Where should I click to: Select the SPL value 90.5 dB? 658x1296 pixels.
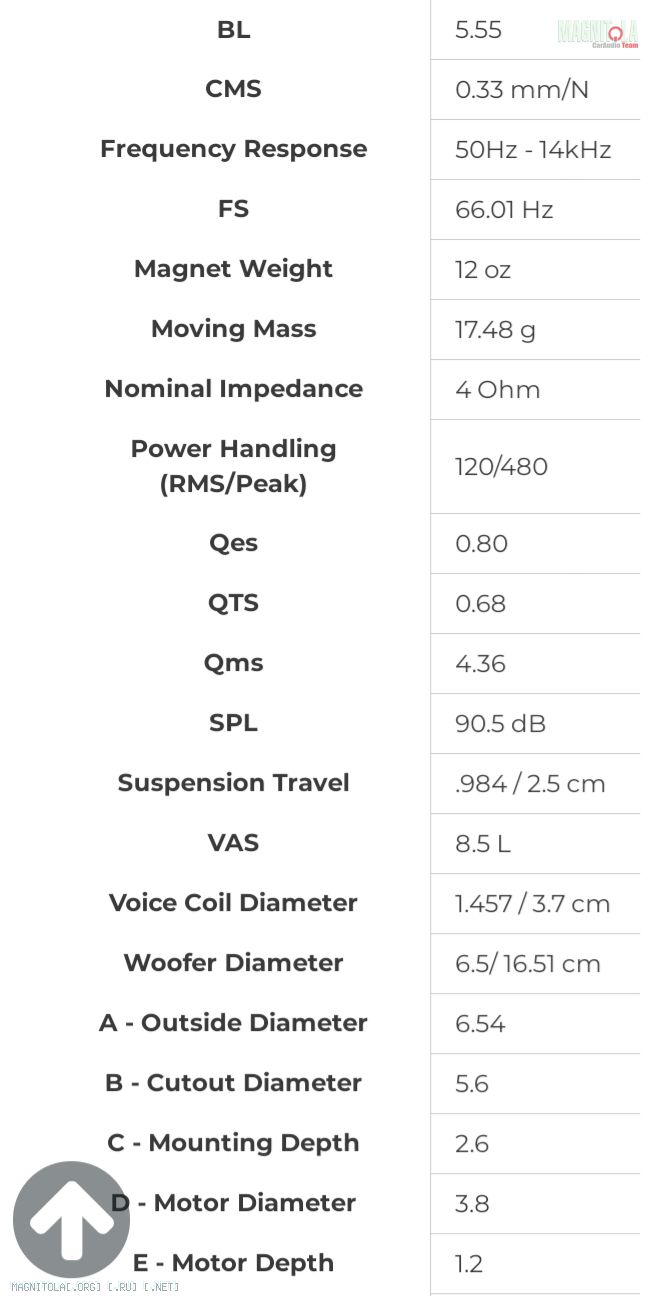point(500,724)
